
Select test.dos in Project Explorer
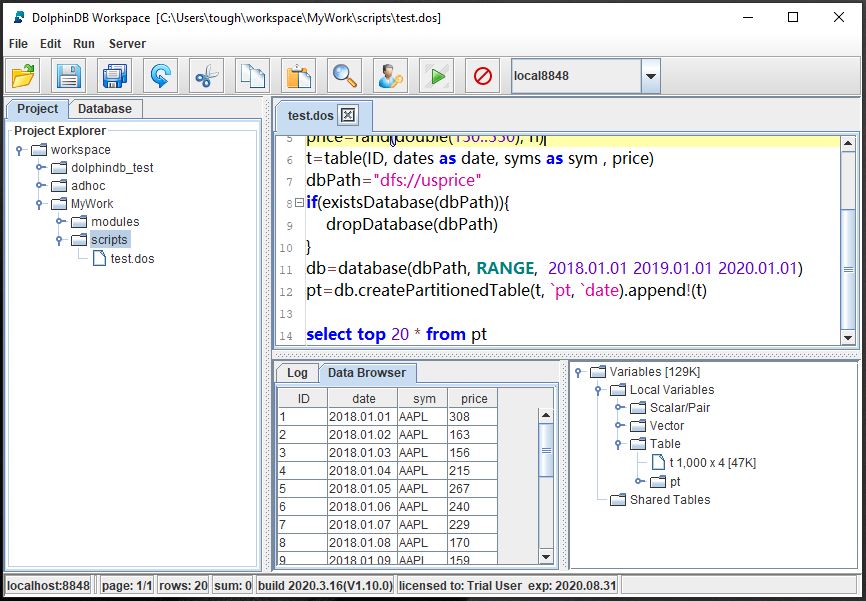[132, 259]
